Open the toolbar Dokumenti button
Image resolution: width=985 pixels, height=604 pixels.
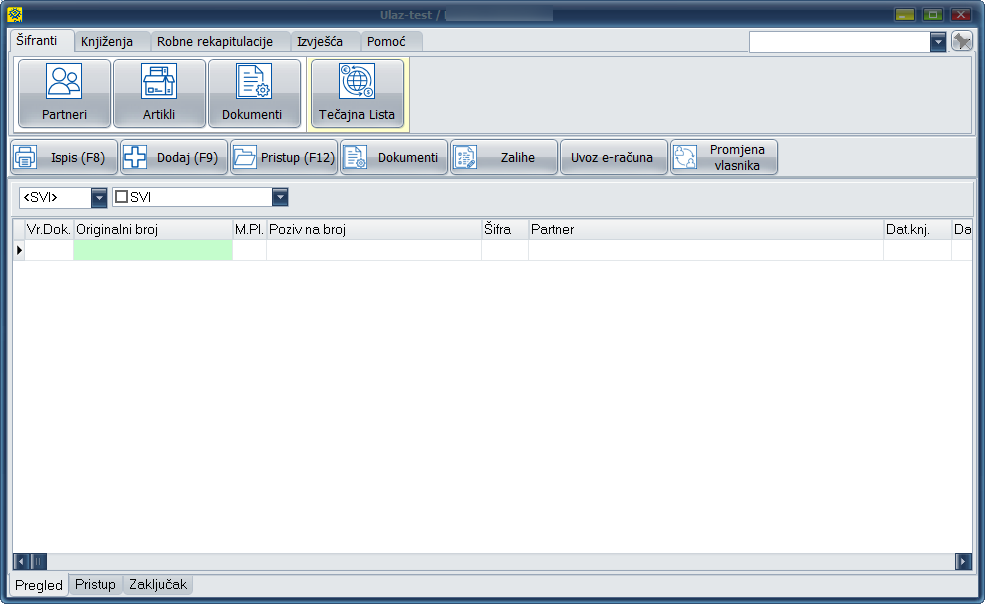[394, 157]
